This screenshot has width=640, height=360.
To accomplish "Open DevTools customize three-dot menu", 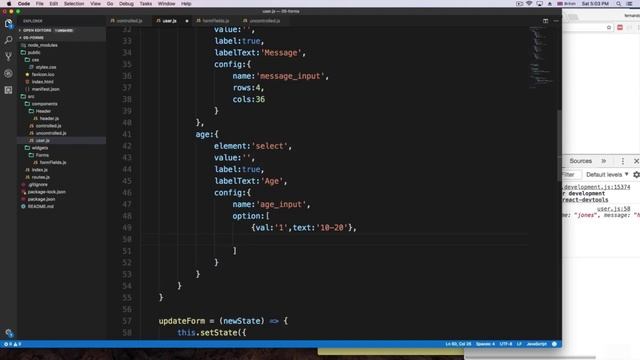I will [x=622, y=161].
